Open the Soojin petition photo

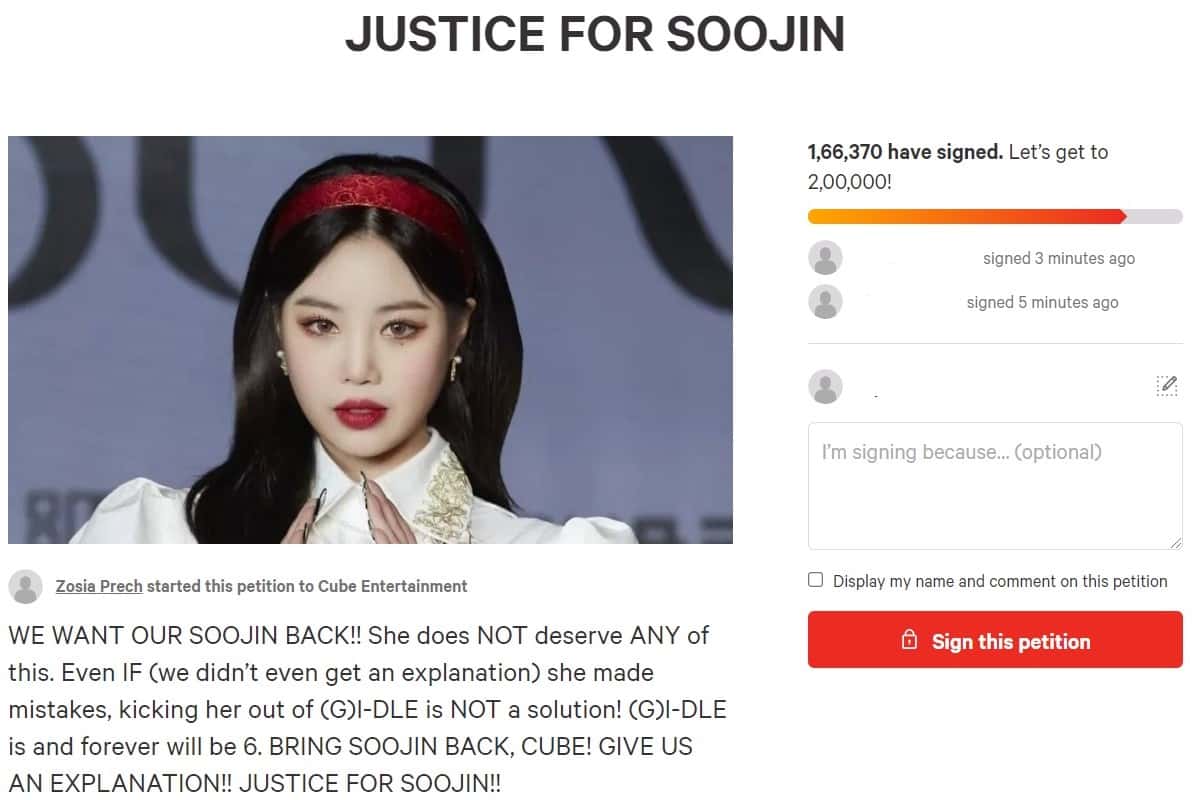point(370,340)
